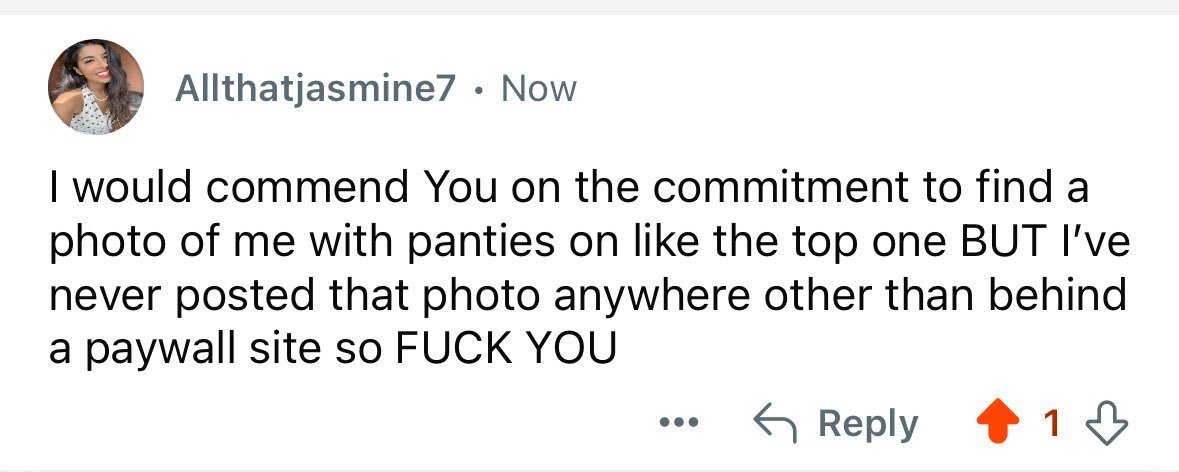1179x472 pixels.
Task: Click the dot separator before "Now"
Action: coord(480,90)
